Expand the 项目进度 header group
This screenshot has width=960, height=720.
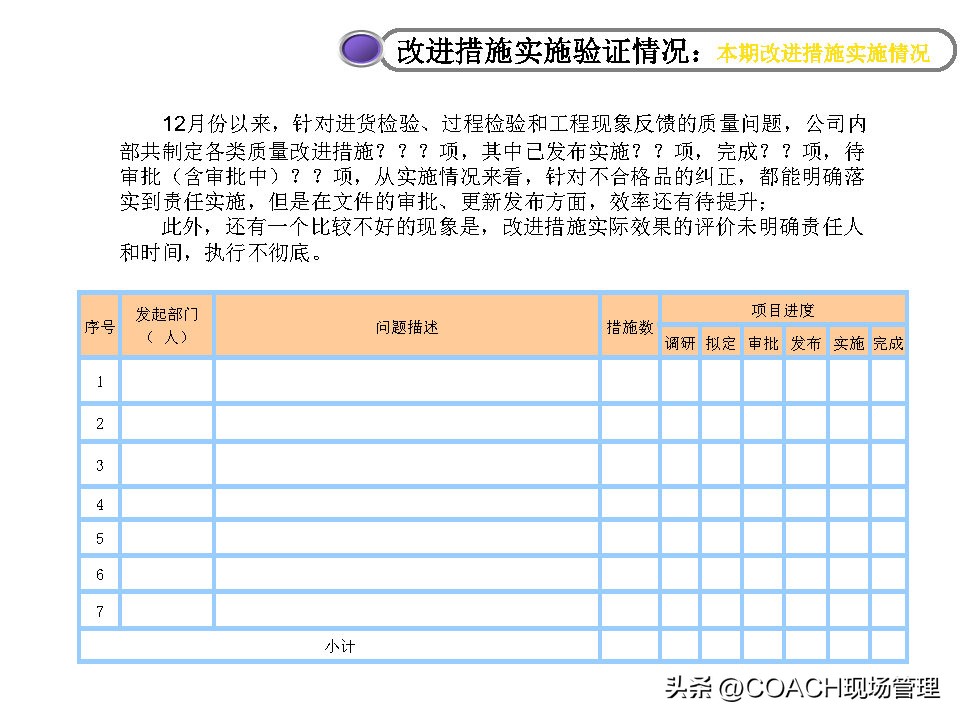click(x=783, y=309)
